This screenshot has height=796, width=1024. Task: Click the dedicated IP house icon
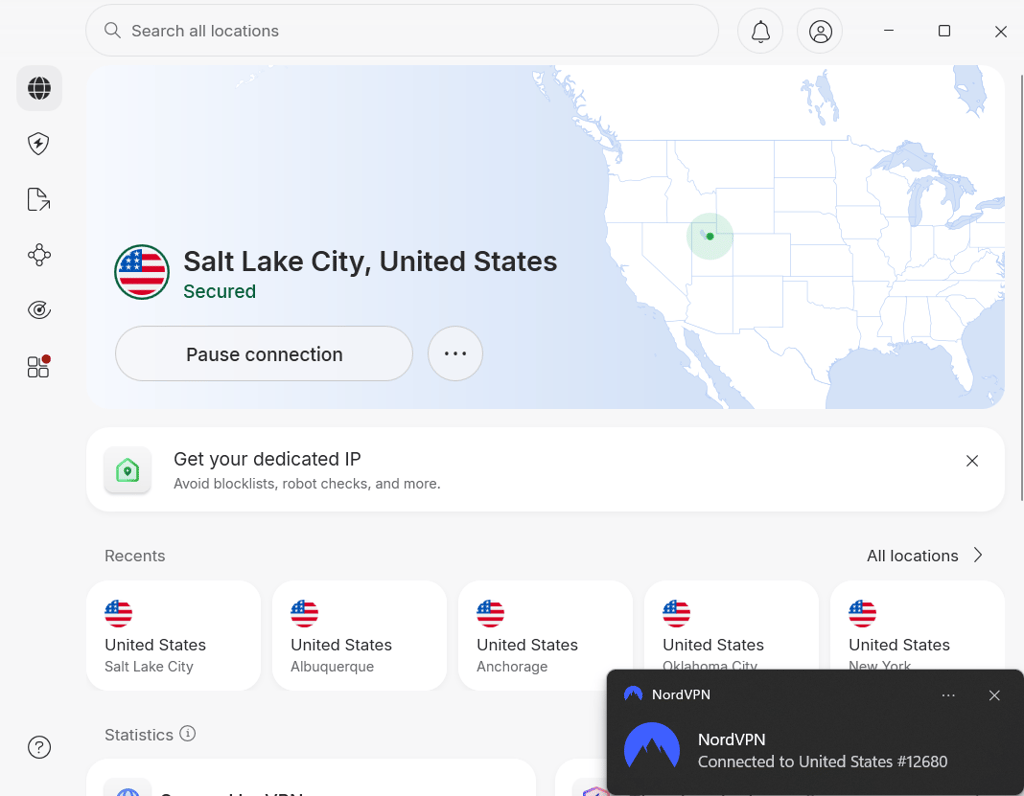point(127,470)
